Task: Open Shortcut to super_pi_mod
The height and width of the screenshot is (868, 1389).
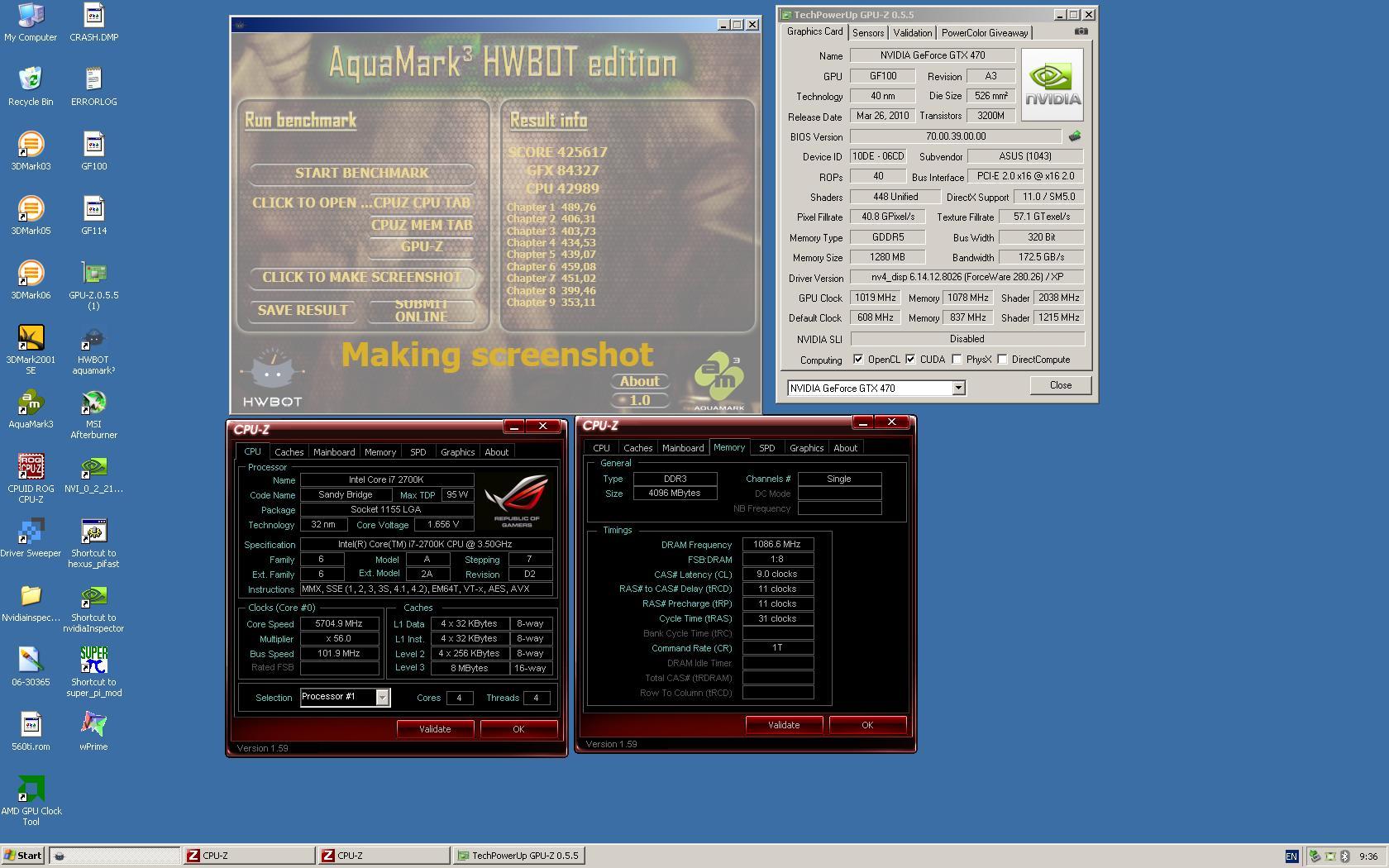Action: [93, 672]
